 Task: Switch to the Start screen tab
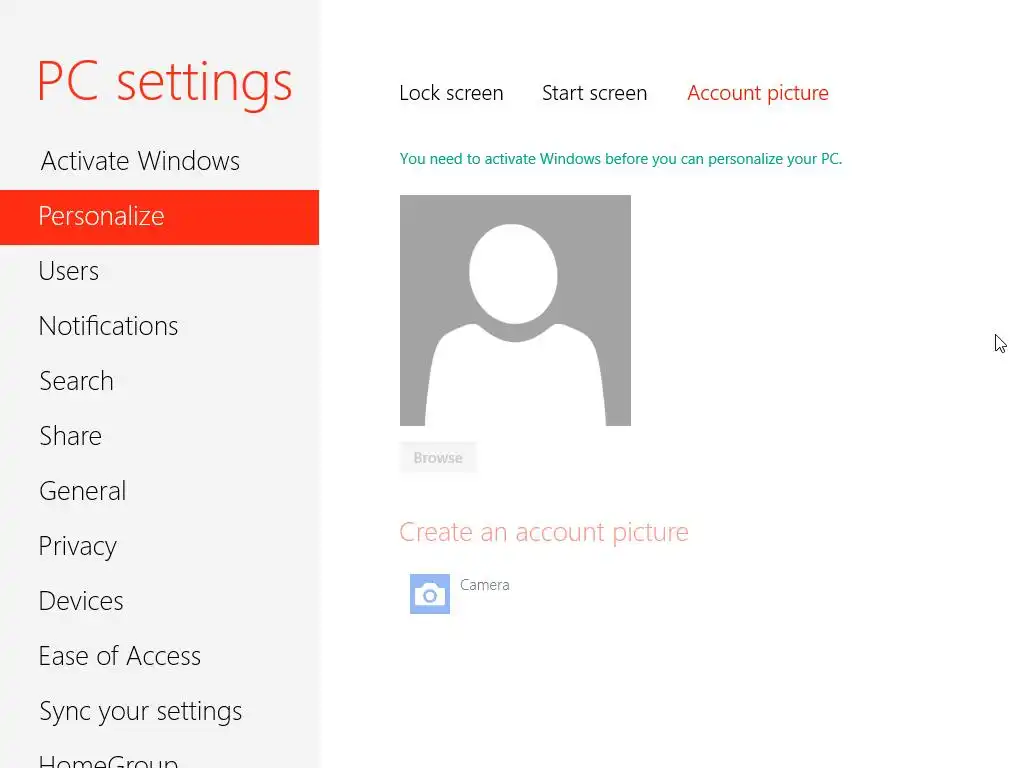click(x=594, y=93)
